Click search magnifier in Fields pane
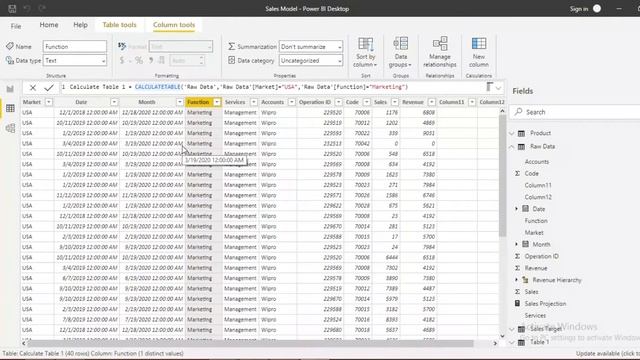640x360 pixels. (x=518, y=111)
